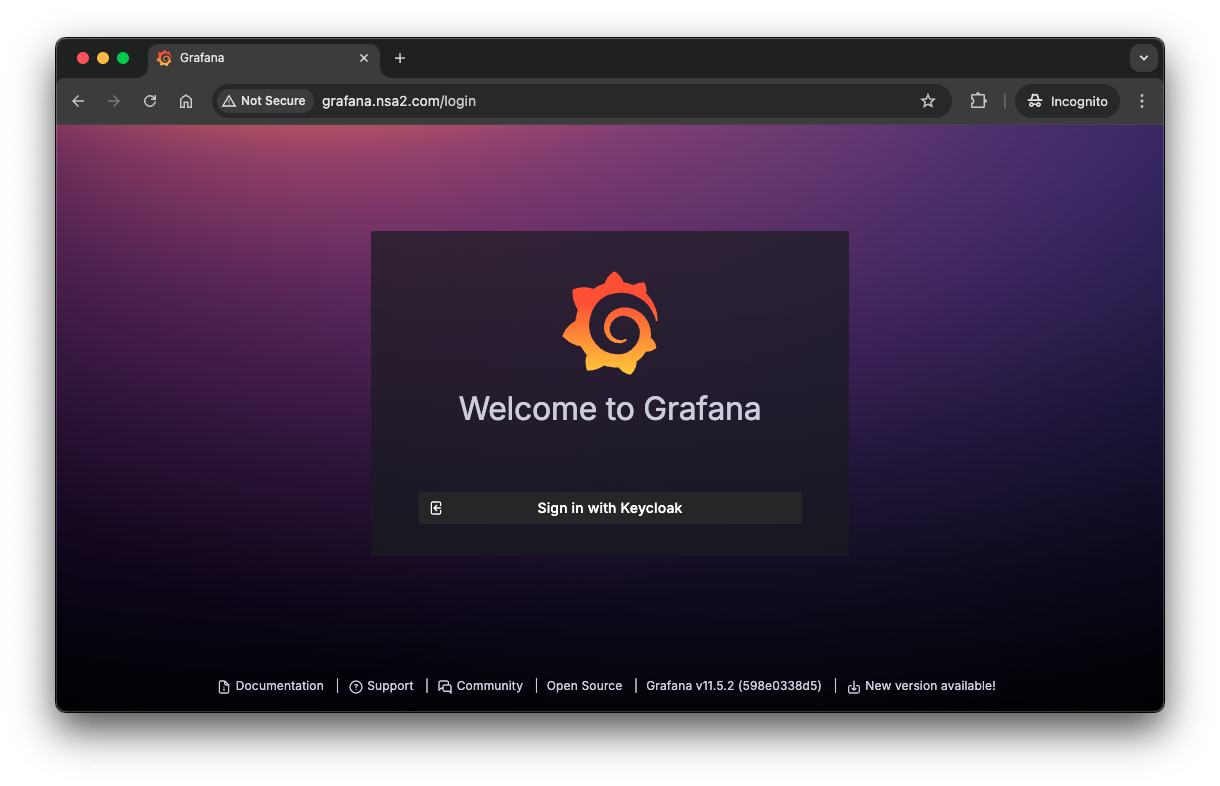Open the Extensions puzzle icon
The height and width of the screenshot is (786, 1220).
(978, 101)
